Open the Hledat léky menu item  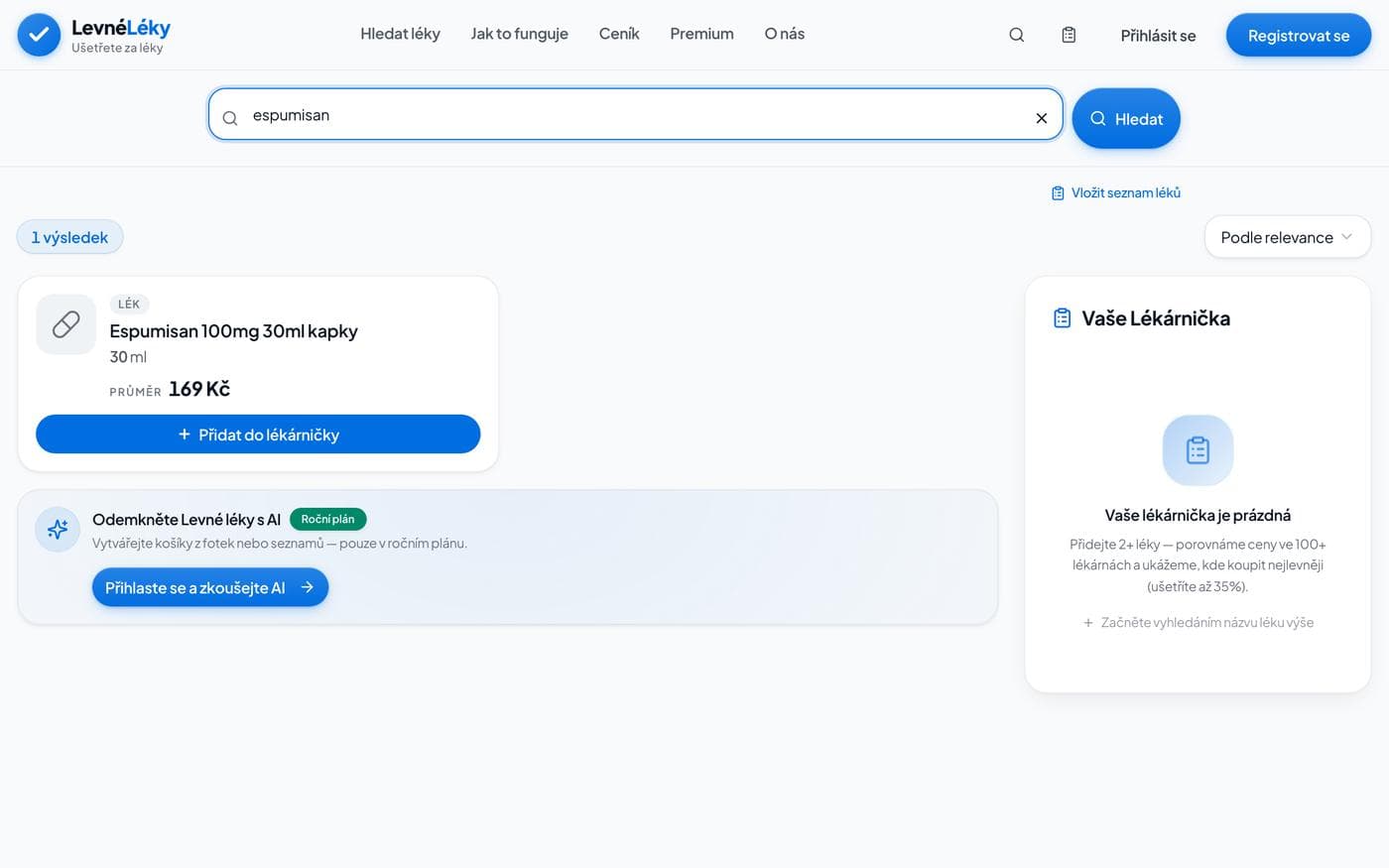coord(400,34)
